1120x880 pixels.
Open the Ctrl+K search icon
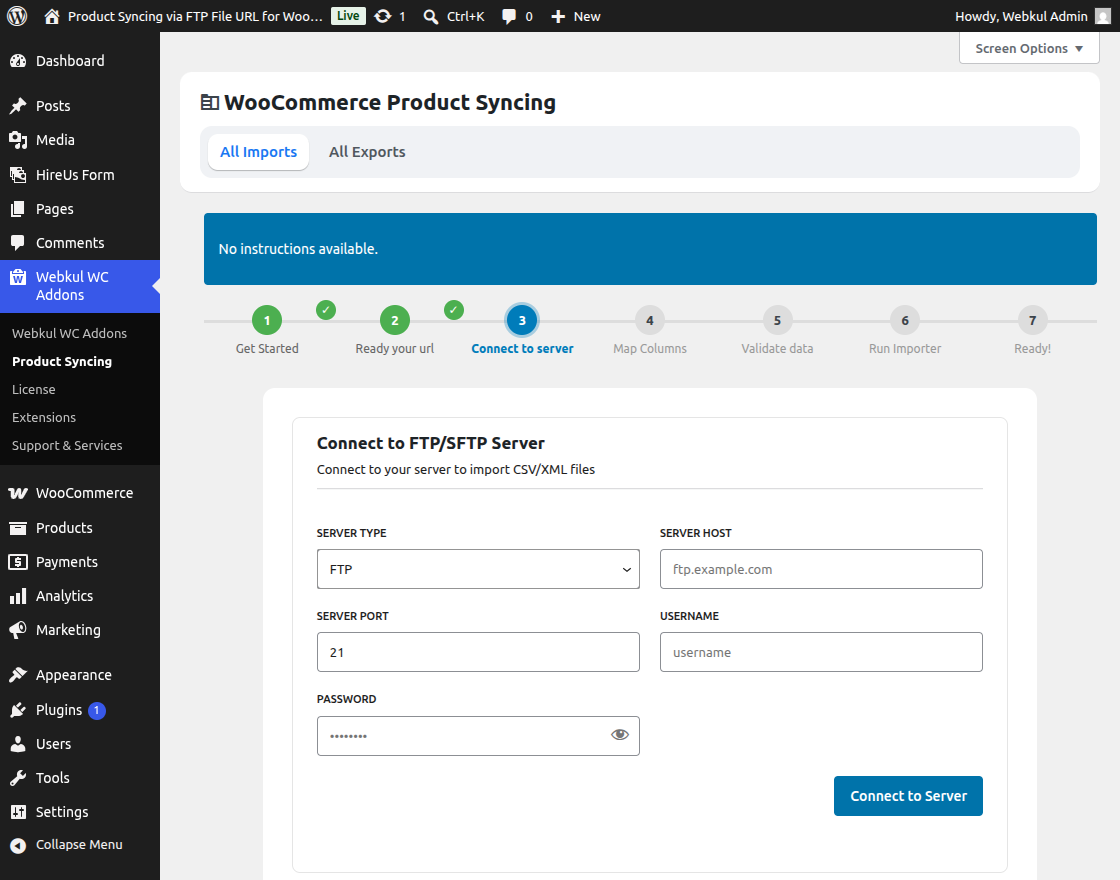point(431,16)
